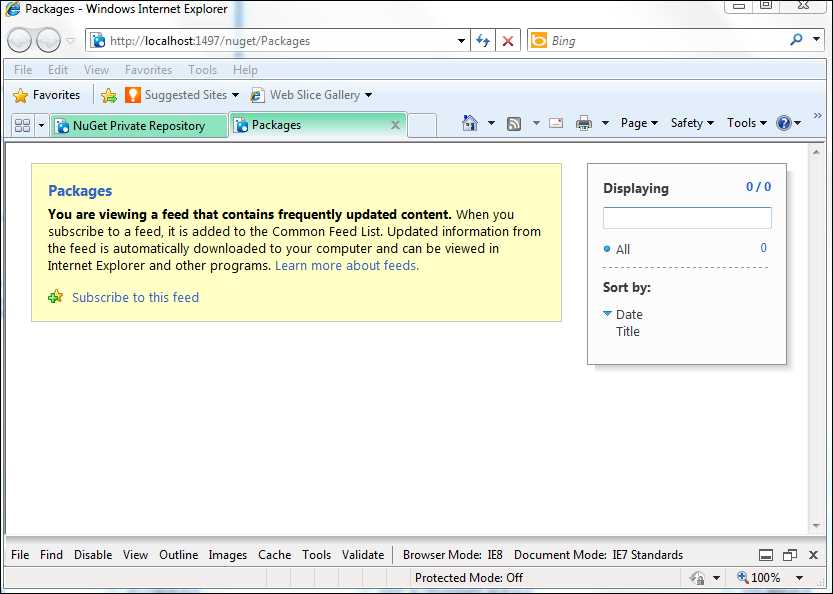The width and height of the screenshot is (833, 594).
Task: Open a new blank tab
Action: tap(422, 125)
